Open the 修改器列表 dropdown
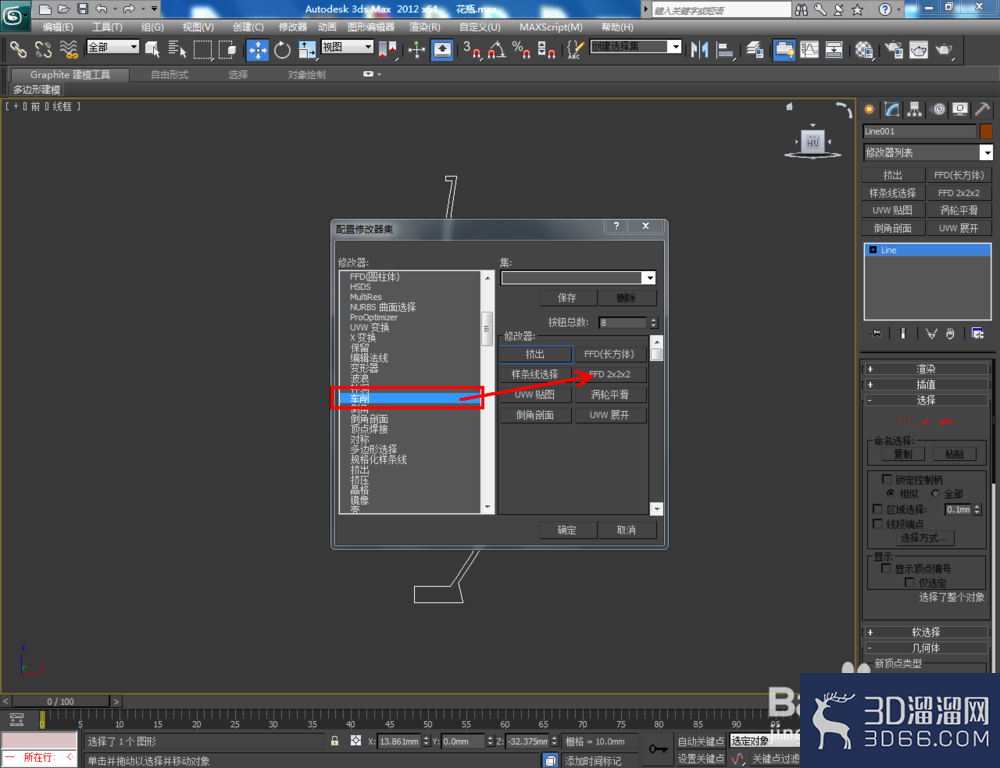 (928, 152)
